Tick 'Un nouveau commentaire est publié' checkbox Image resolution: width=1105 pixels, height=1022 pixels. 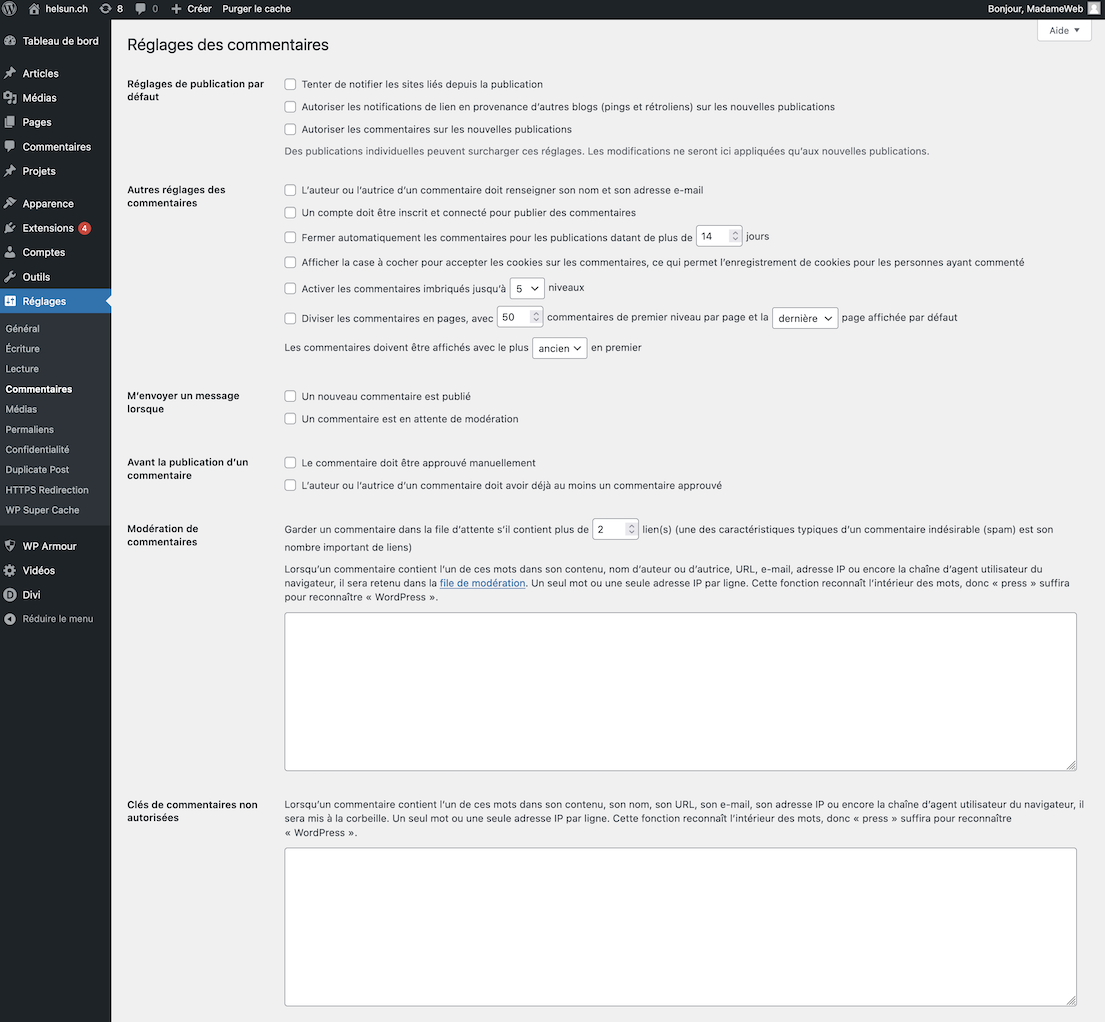tap(291, 397)
